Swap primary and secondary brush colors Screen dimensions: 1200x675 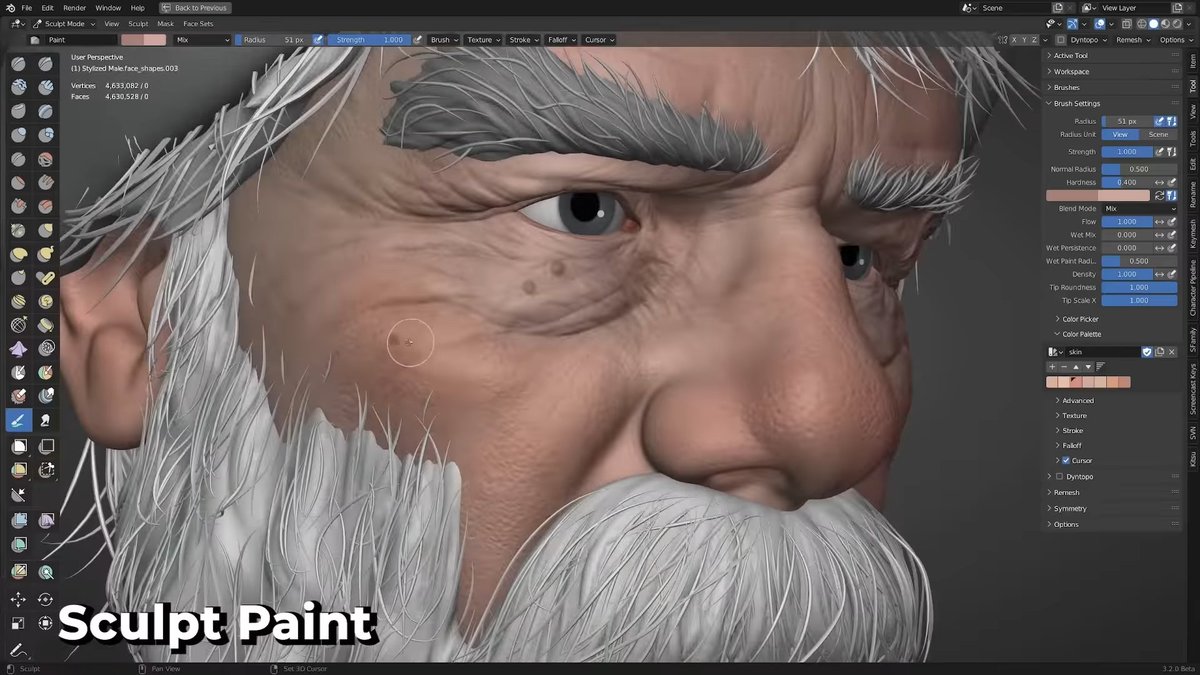pyautogui.click(x=1159, y=196)
